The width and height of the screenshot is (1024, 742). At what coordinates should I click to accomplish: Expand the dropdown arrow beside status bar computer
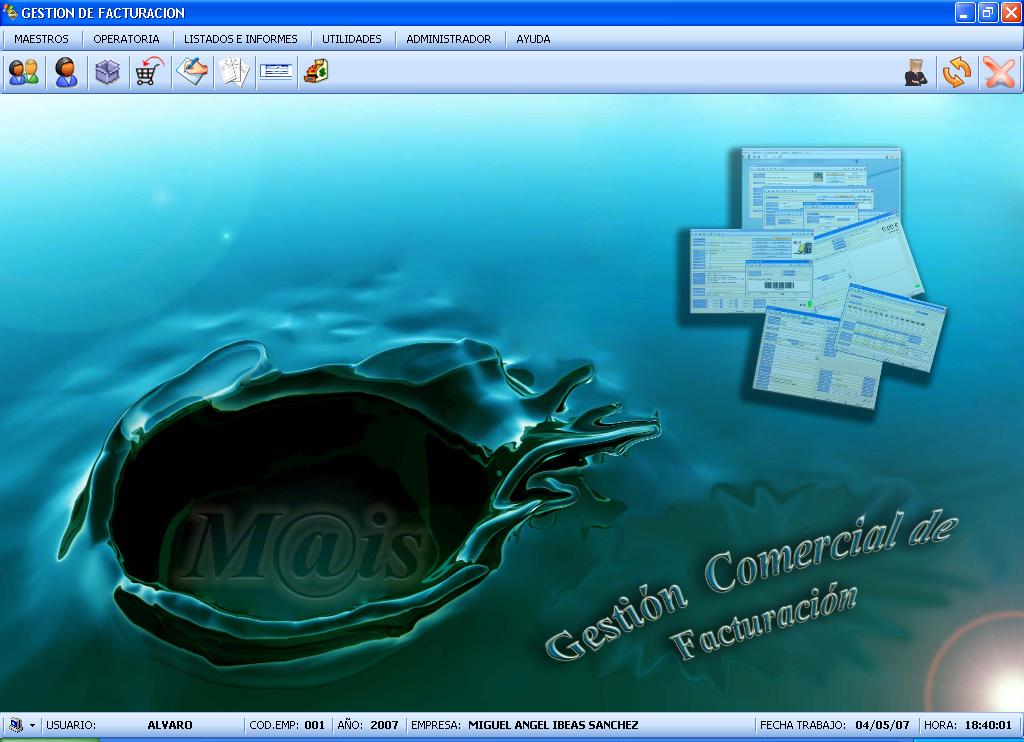[x=32, y=726]
